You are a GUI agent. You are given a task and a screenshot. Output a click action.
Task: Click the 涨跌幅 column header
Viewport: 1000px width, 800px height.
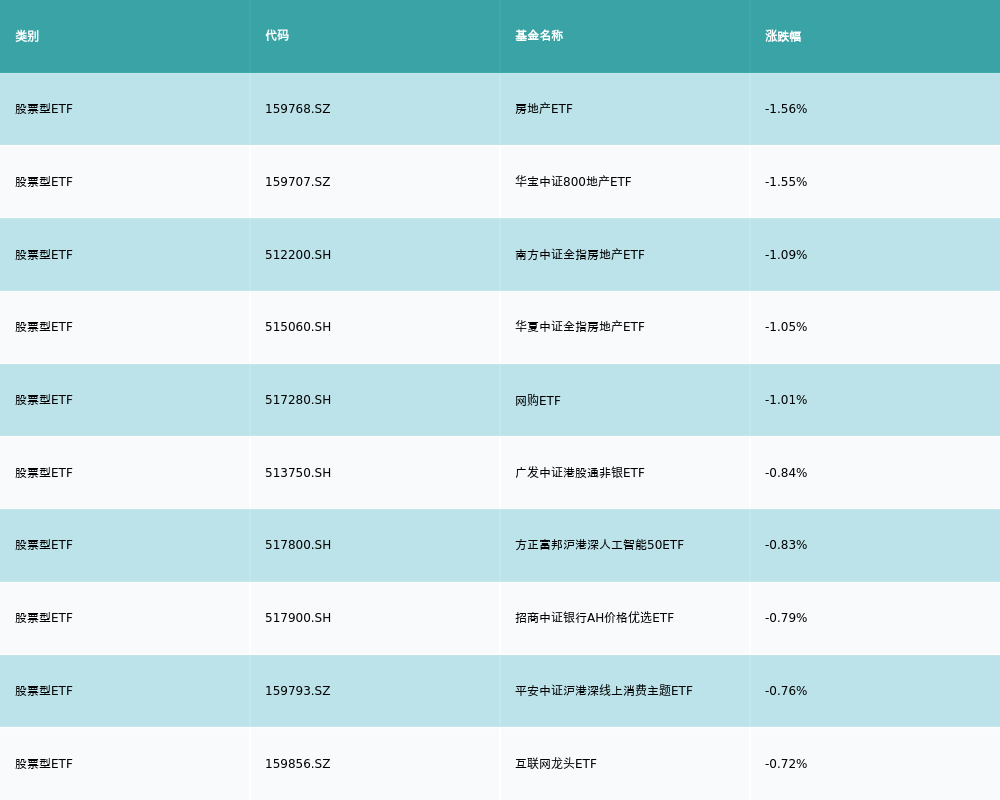[x=783, y=36]
